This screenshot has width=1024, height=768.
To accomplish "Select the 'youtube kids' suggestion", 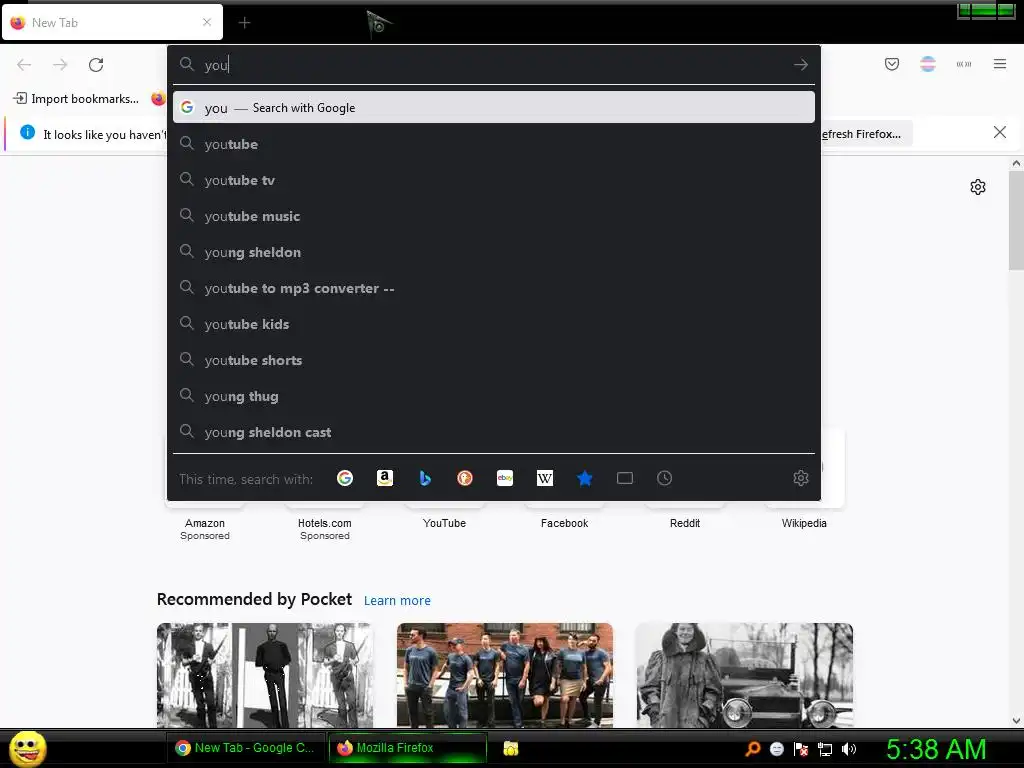I will pyautogui.click(x=494, y=324).
